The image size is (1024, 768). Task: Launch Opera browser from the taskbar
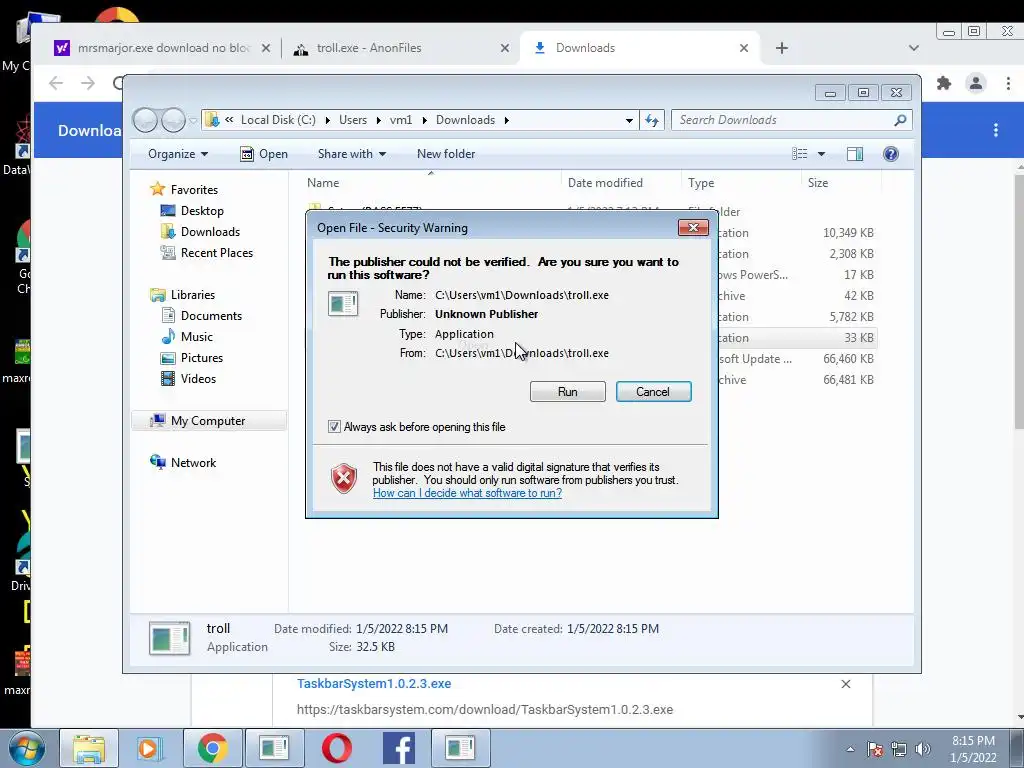[337, 748]
